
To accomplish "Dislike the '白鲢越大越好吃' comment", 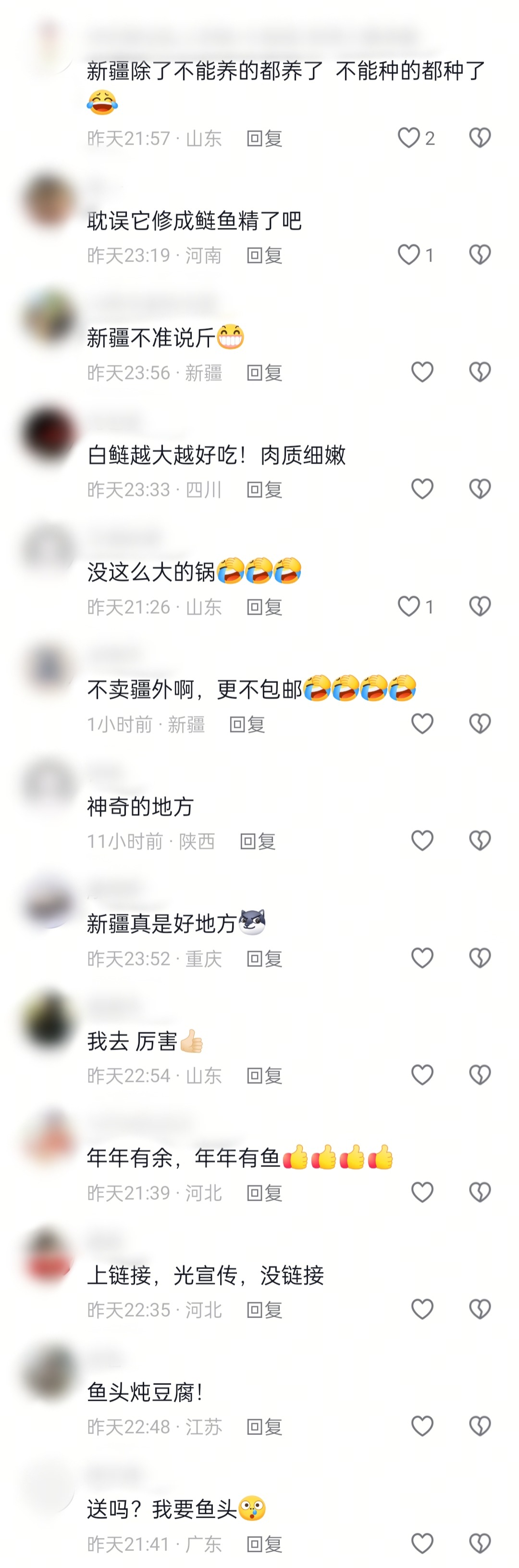I will (x=480, y=489).
